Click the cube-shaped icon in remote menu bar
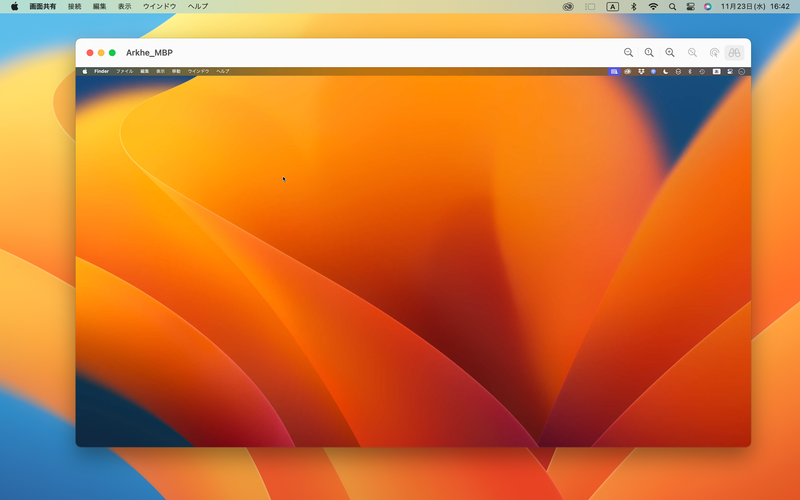Screen dimensions: 800x500 click(x=678, y=71)
